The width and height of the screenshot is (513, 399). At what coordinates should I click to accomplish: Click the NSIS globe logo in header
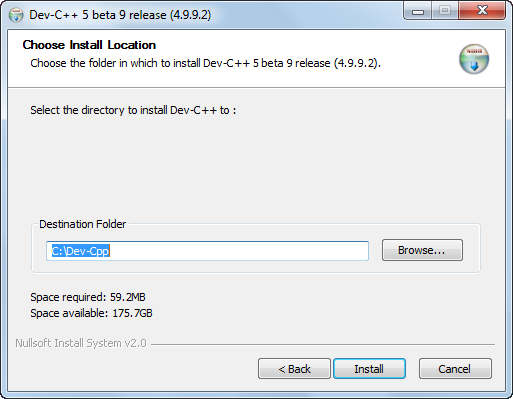tap(474, 59)
